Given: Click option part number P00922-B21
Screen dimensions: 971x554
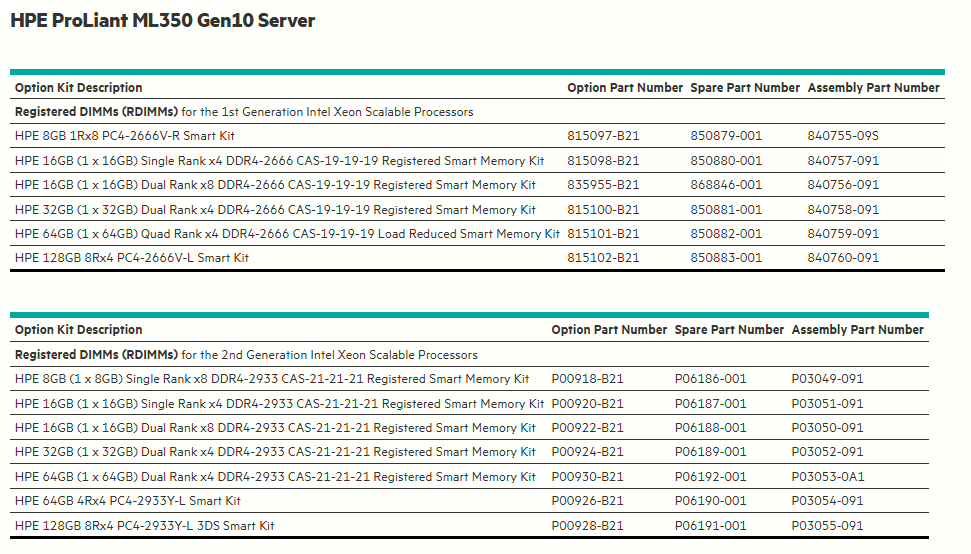Looking at the screenshot, I should click(x=588, y=428).
